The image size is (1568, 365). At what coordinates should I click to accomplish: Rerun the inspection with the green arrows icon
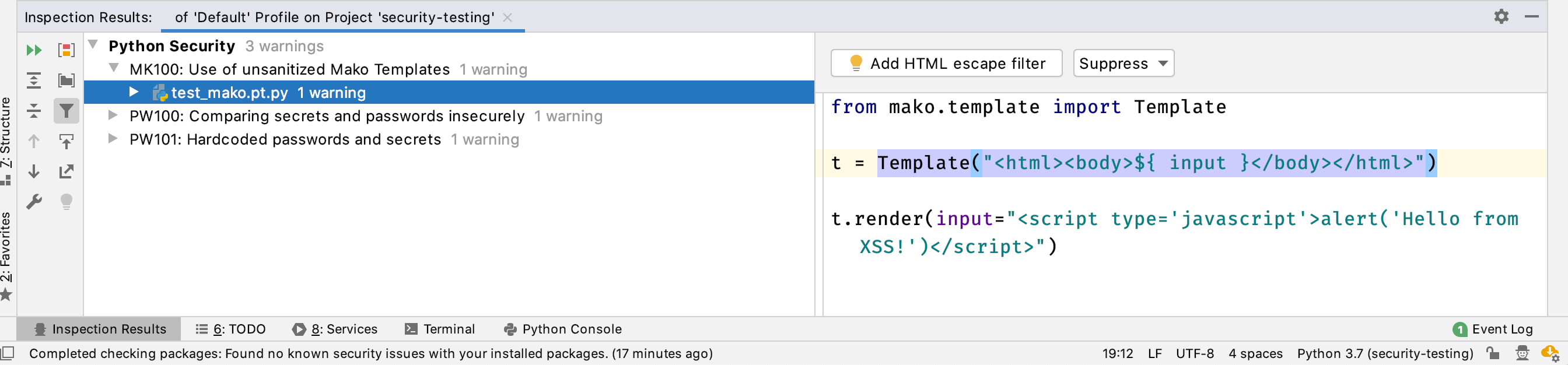coord(34,50)
